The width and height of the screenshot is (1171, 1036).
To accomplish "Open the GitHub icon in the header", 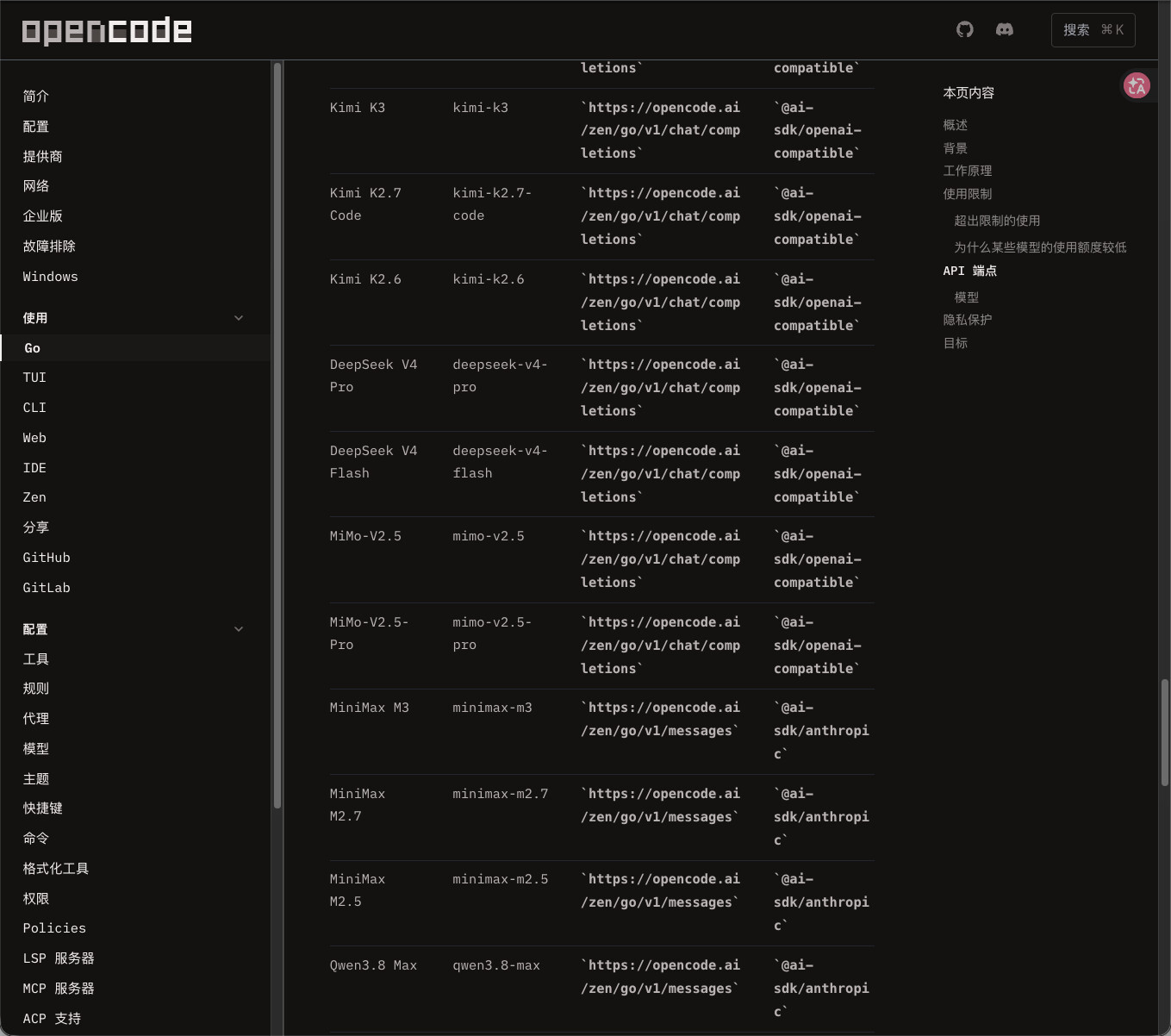I will click(965, 29).
